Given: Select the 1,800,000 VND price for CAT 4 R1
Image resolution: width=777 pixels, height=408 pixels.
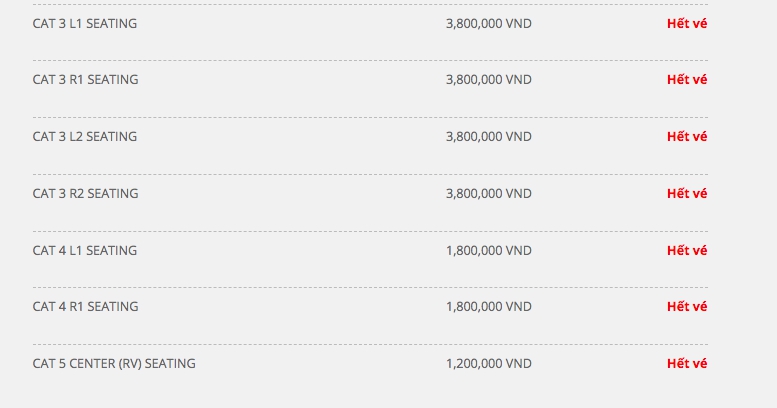Looking at the screenshot, I should [488, 307].
